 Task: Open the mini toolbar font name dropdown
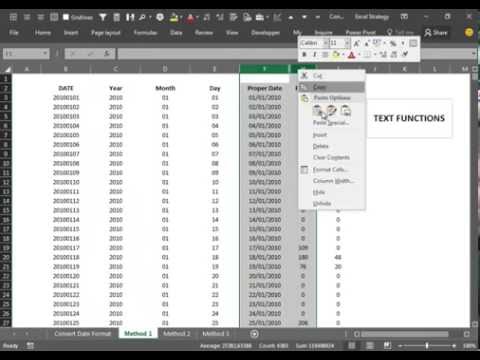click(x=325, y=43)
